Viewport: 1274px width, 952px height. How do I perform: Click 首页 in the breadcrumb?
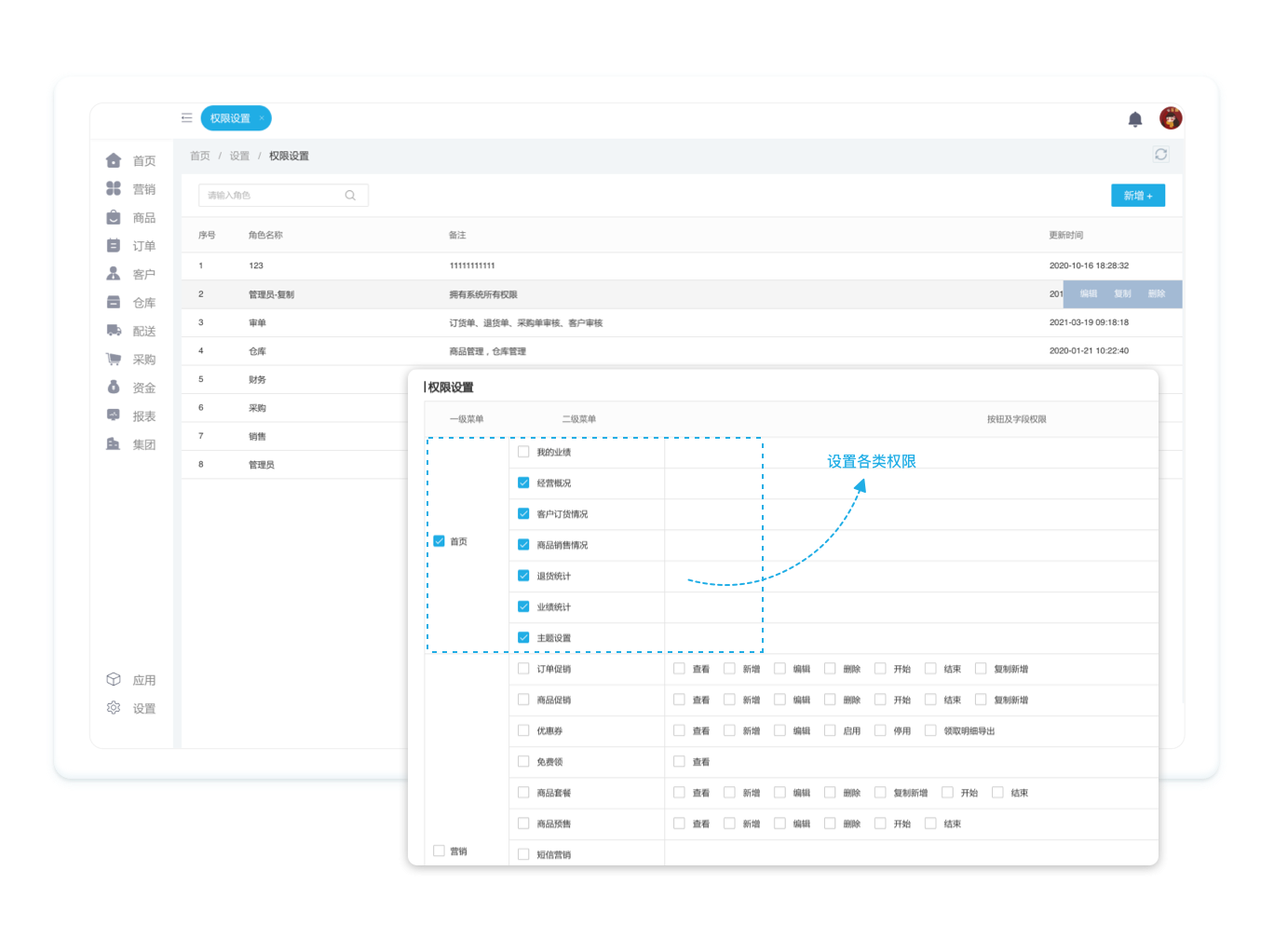(x=200, y=156)
